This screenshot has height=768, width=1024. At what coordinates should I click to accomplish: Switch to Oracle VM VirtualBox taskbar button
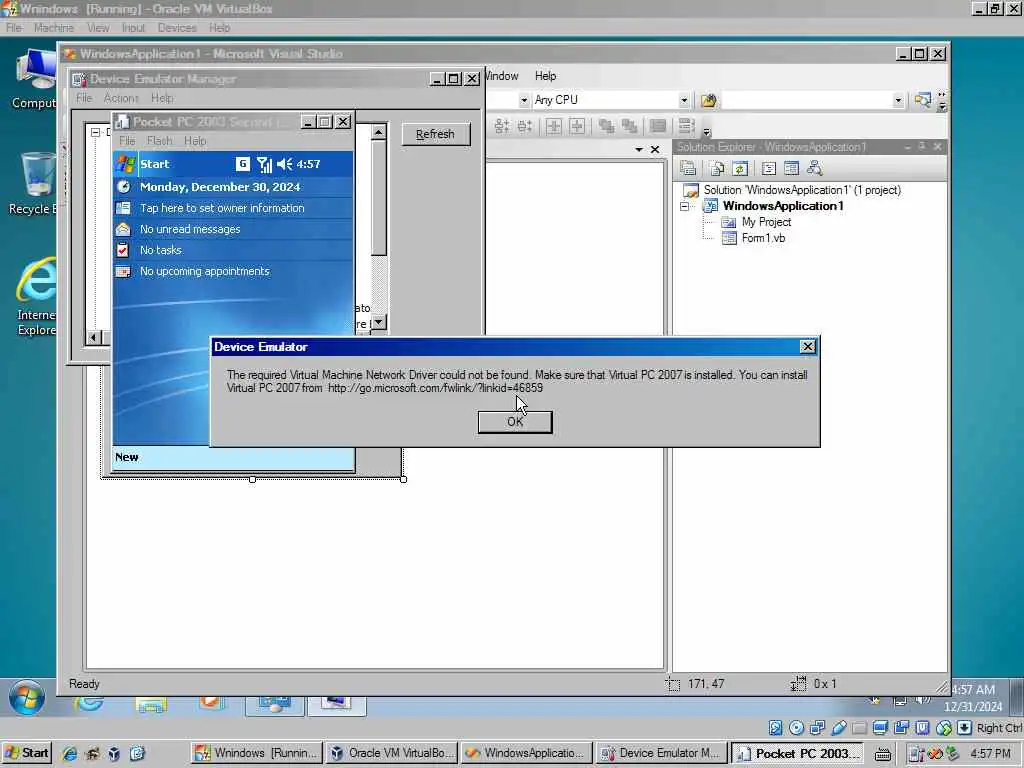coord(392,753)
